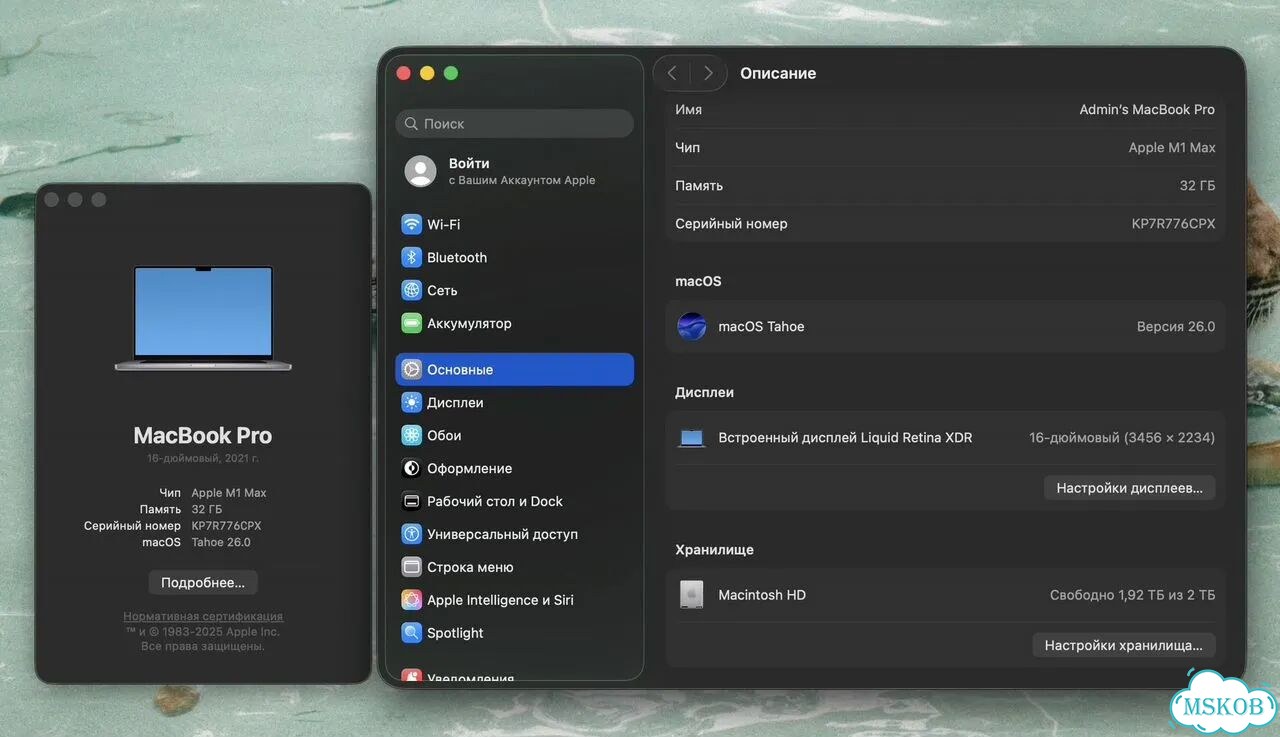
Task: Click the flower icon beside Обои
Action: pyautogui.click(x=411, y=435)
